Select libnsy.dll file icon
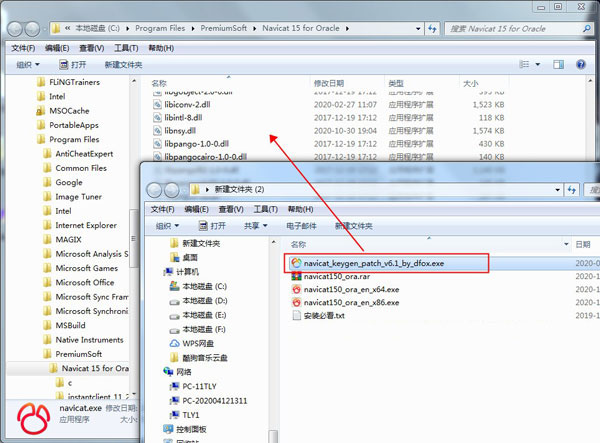Image resolution: width=600 pixels, height=443 pixels. (x=157, y=130)
